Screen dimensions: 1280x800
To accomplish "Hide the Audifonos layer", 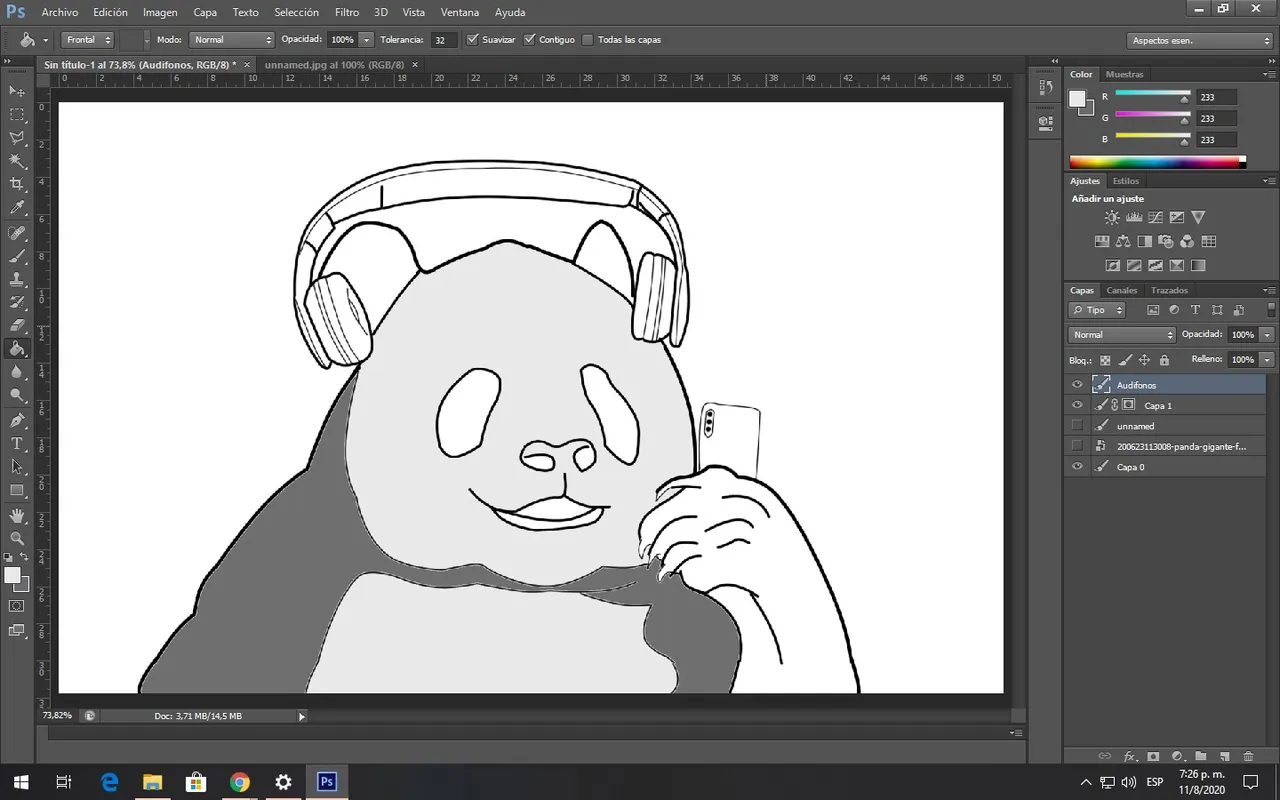I will coord(1077,384).
